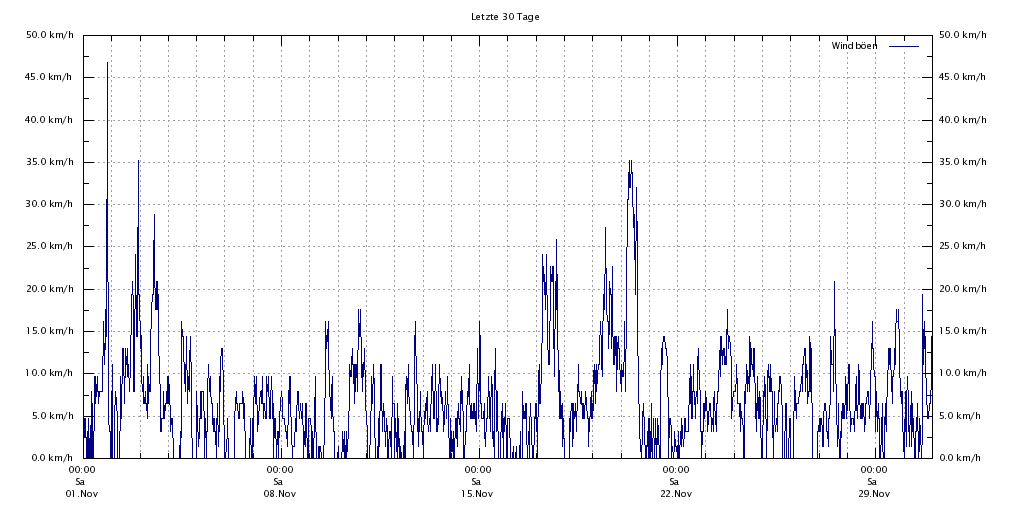
Task: Select the 08.Nov date label on the x-axis
Action: pyautogui.click(x=280, y=493)
